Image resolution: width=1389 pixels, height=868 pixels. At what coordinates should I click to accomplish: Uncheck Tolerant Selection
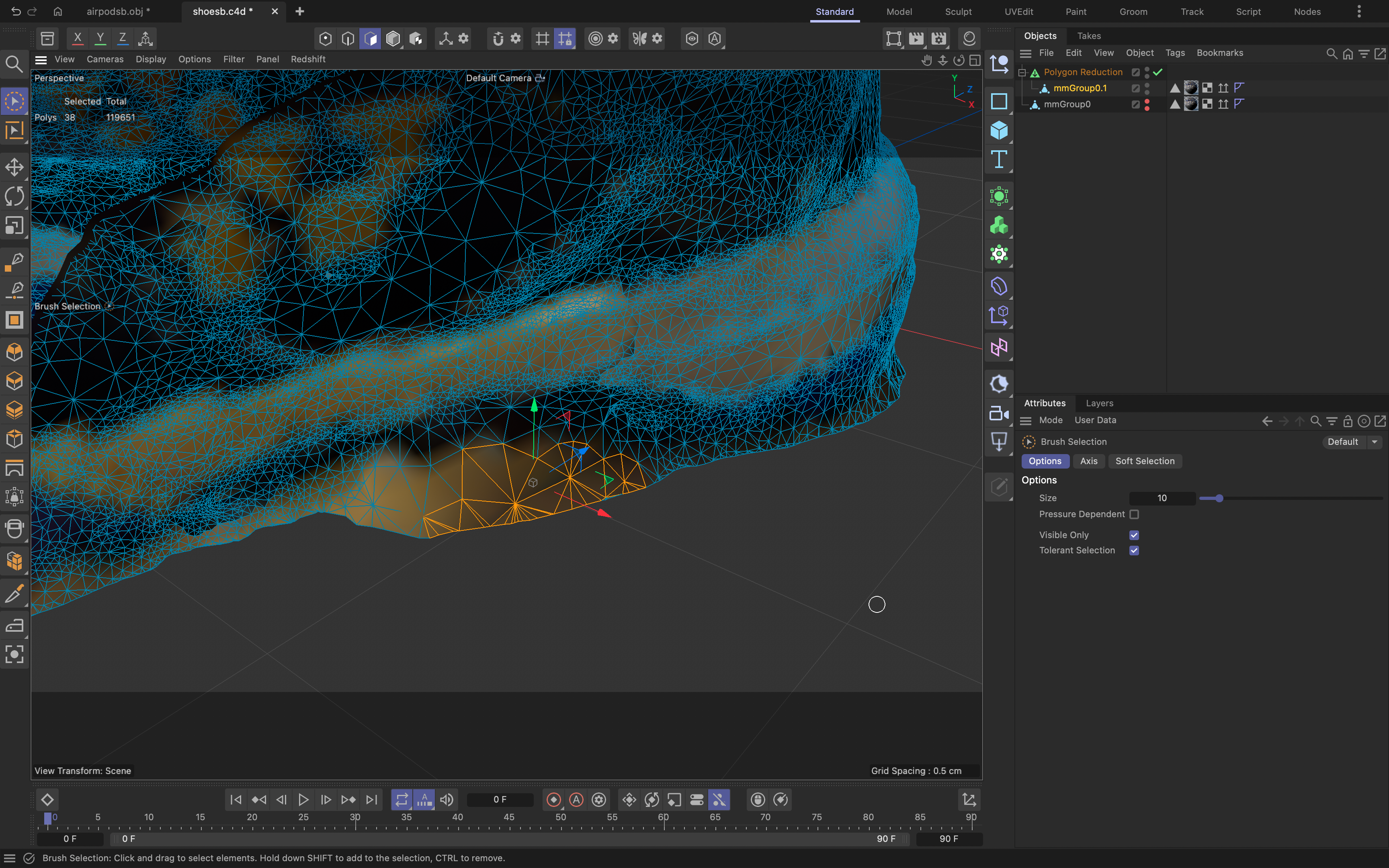(x=1134, y=550)
